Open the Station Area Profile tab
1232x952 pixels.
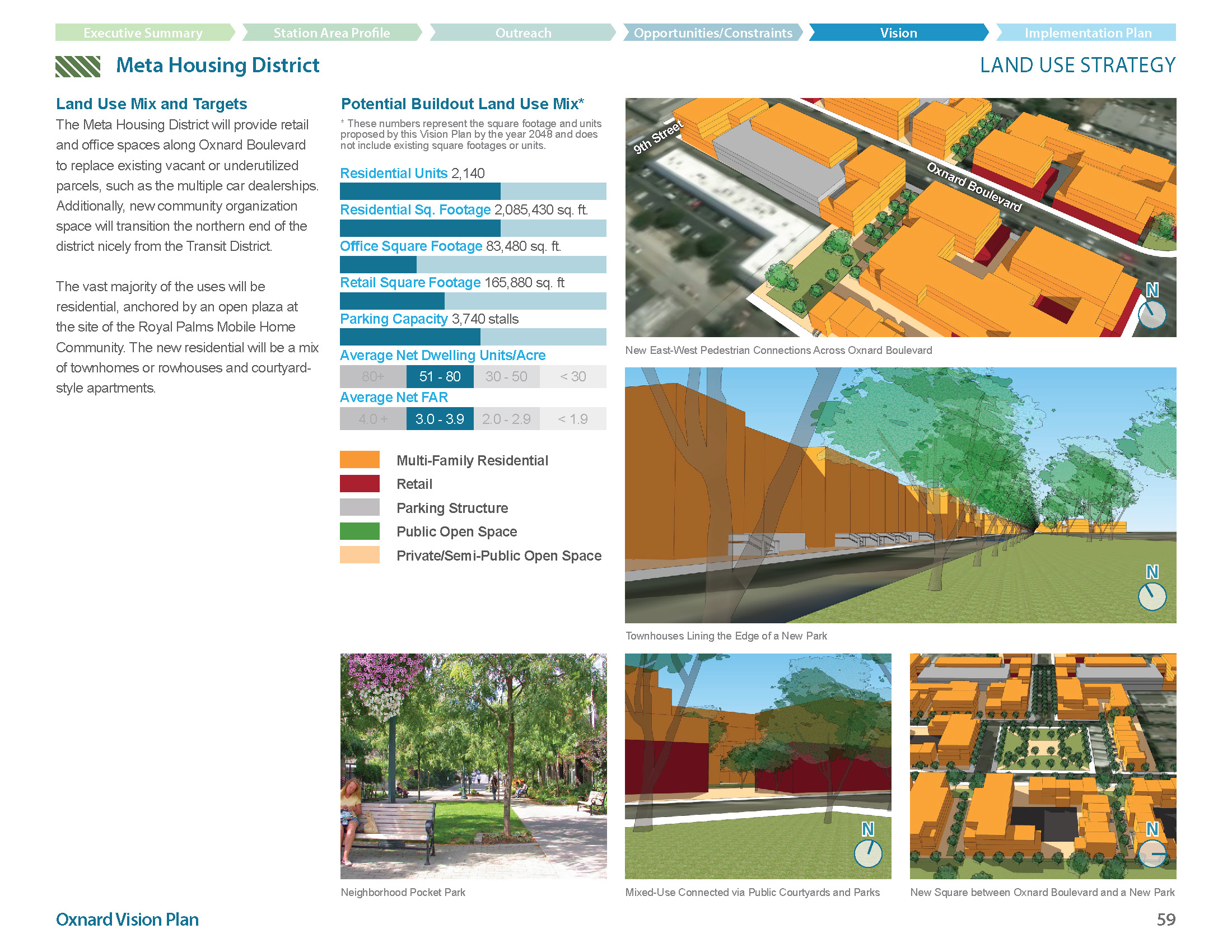click(331, 32)
